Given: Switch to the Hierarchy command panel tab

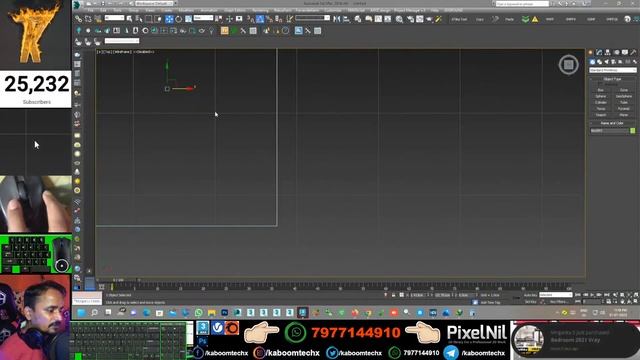Looking at the screenshot, I should click(x=607, y=52).
